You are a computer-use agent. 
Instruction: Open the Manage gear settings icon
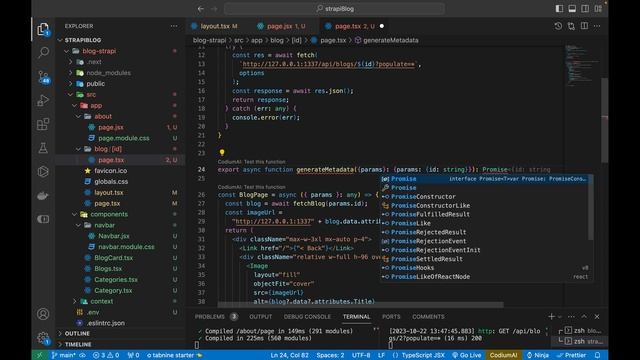point(43,338)
